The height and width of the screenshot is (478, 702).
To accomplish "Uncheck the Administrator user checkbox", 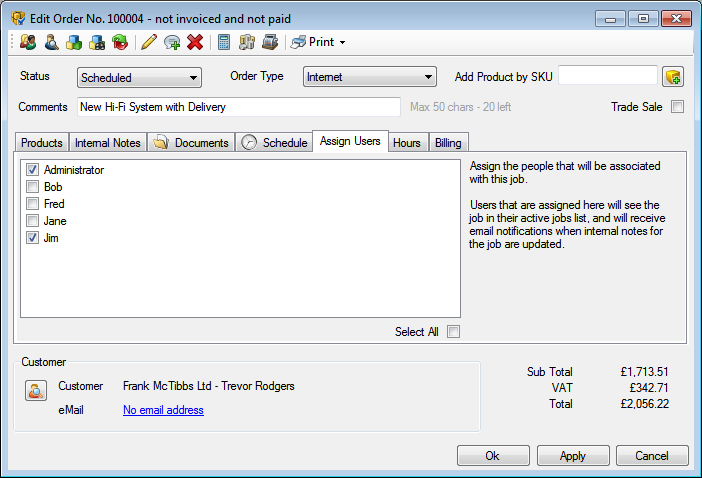I will (x=33, y=170).
